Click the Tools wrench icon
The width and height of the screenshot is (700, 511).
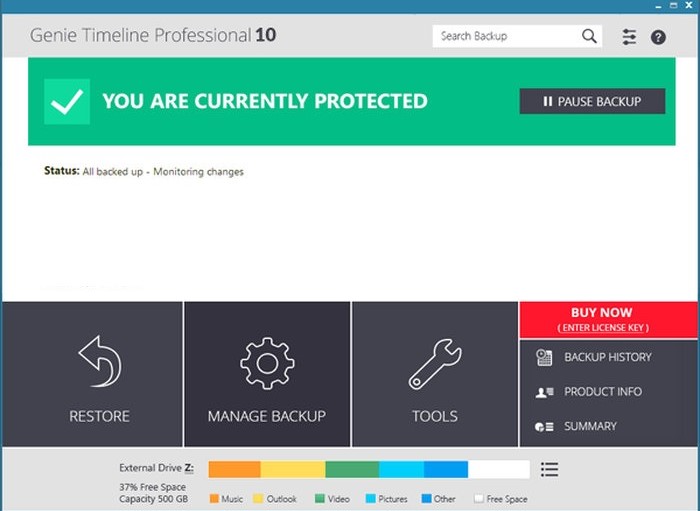[x=435, y=364]
